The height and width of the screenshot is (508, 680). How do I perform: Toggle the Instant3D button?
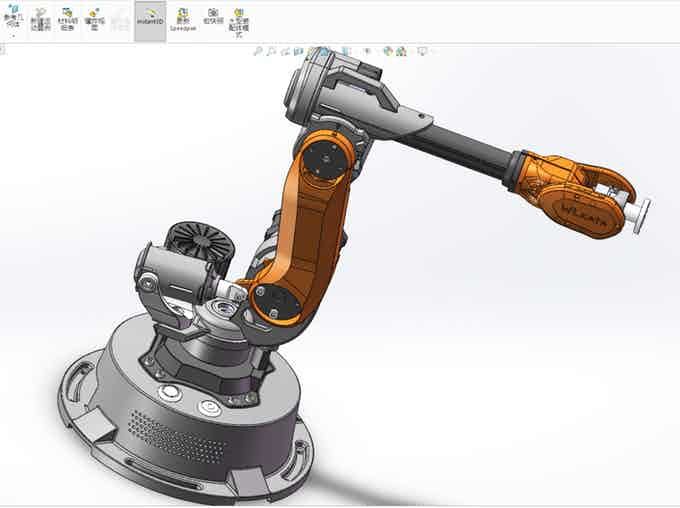[x=149, y=20]
